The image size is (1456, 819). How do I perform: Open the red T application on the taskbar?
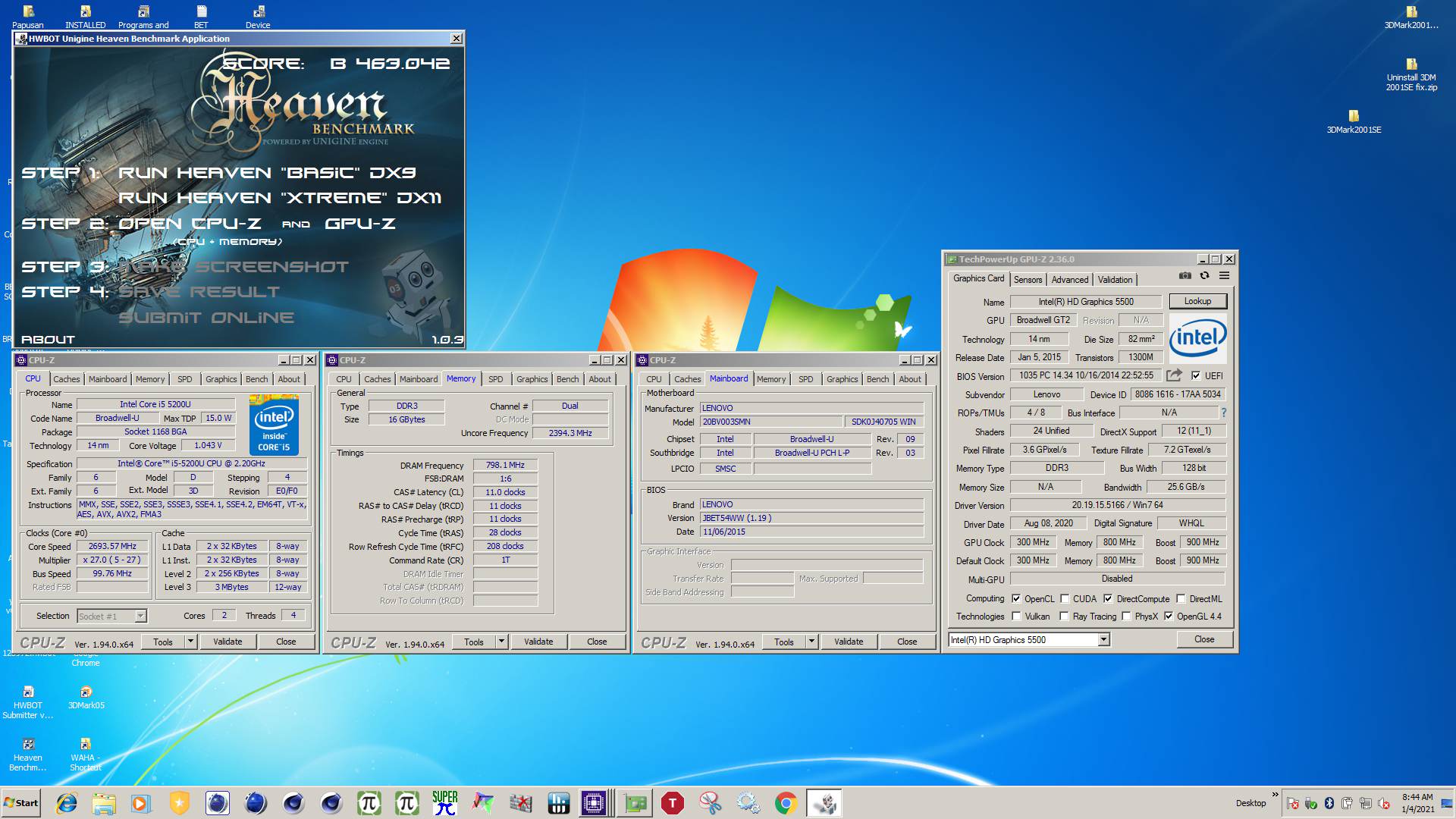pos(672,803)
